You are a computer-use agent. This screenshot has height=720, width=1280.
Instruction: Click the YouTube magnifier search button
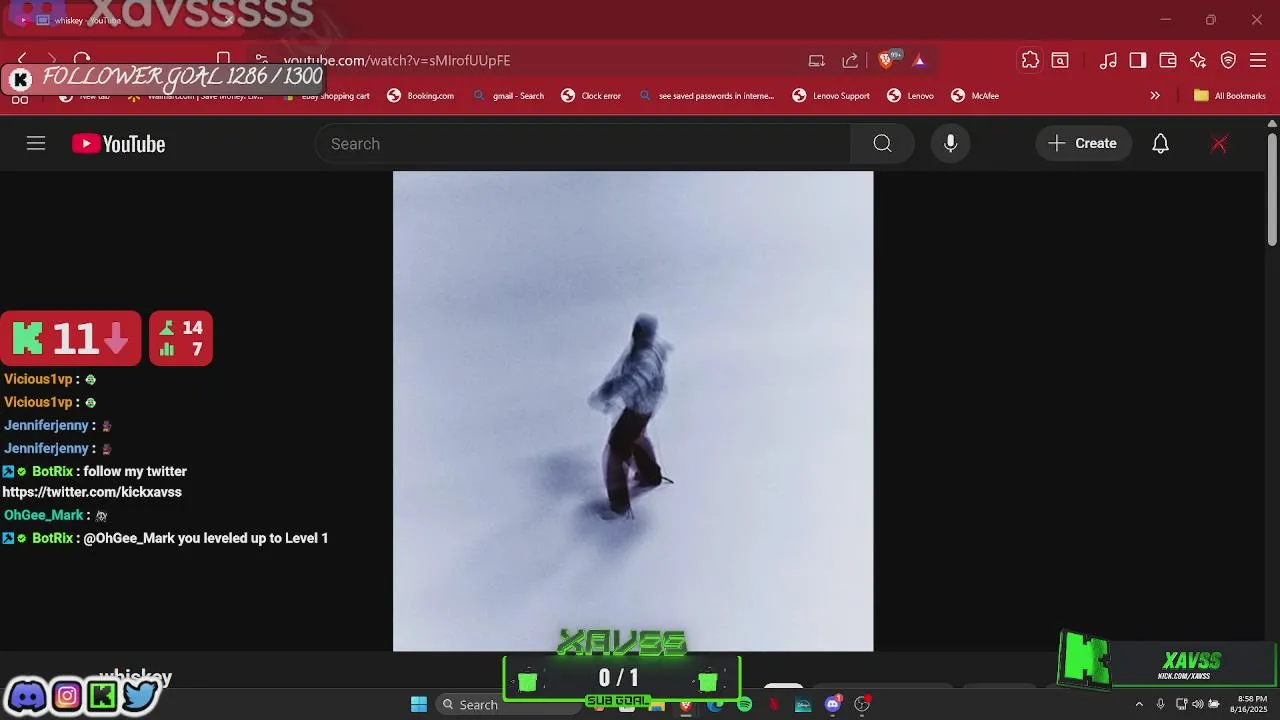(882, 144)
